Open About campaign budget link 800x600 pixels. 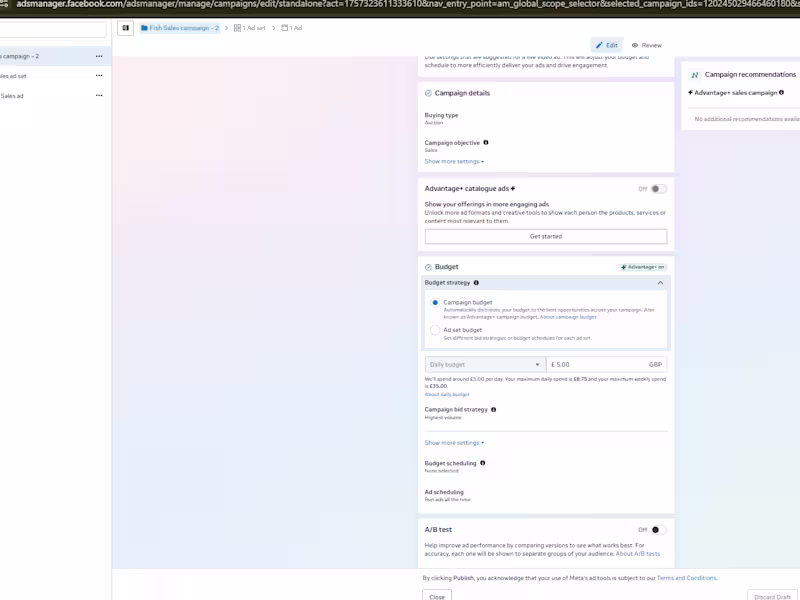(x=568, y=317)
